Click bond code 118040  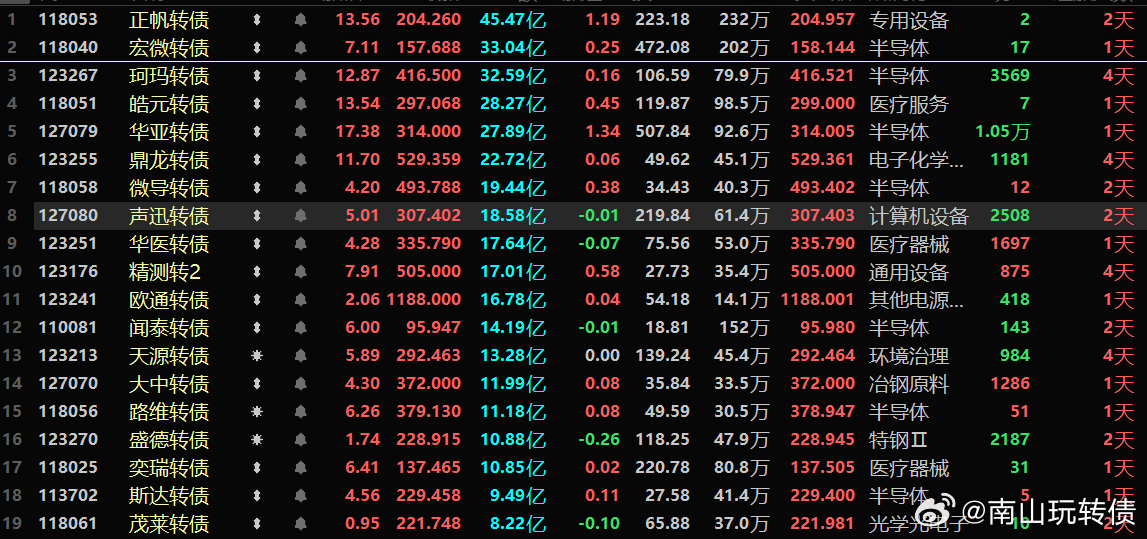tap(68, 48)
